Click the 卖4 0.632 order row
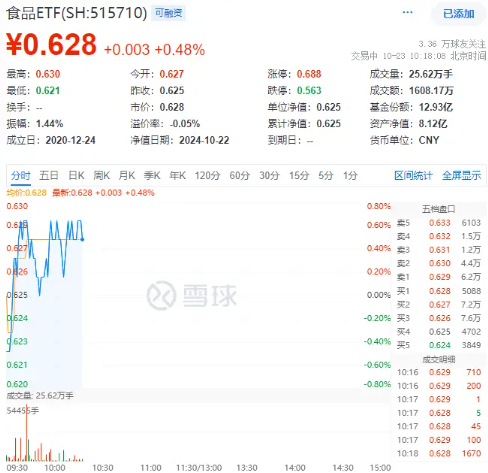 (438, 236)
